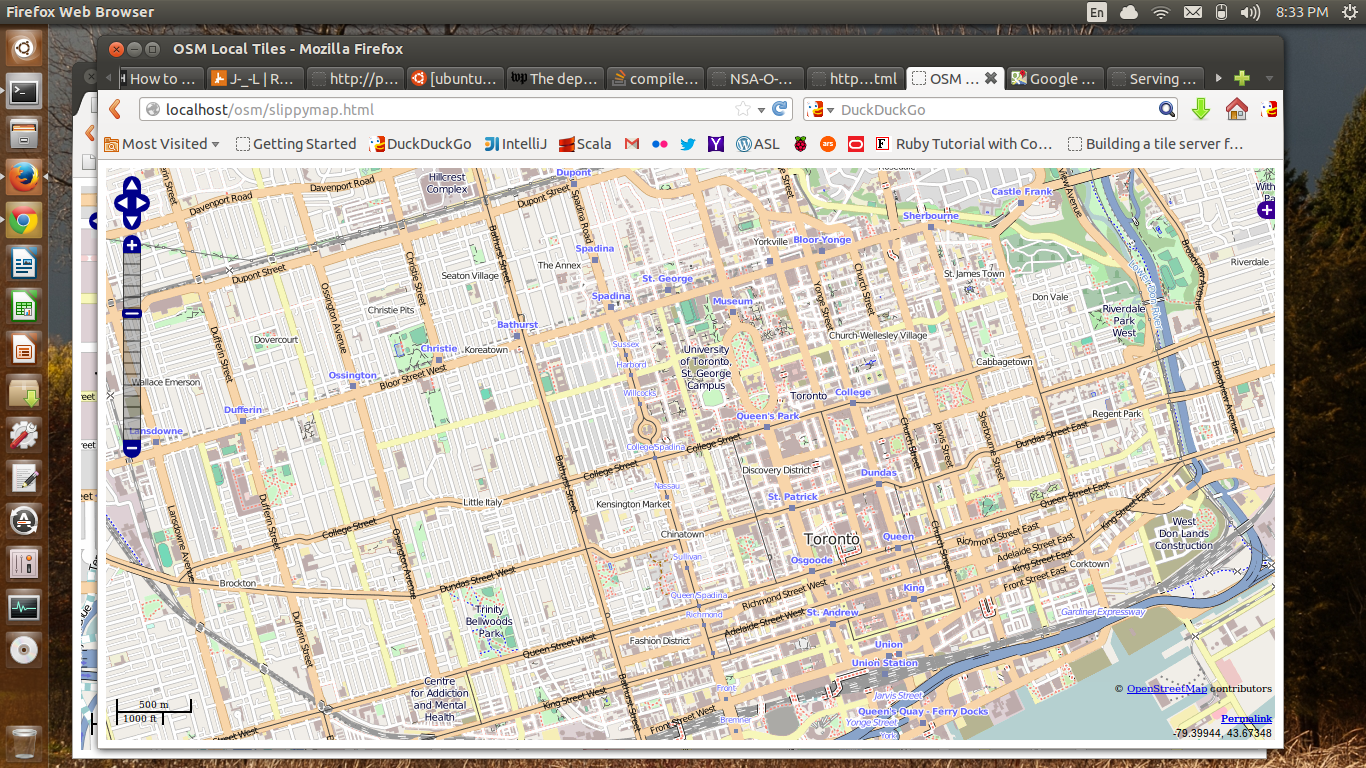Launch Google Chrome from the dock

click(24, 221)
